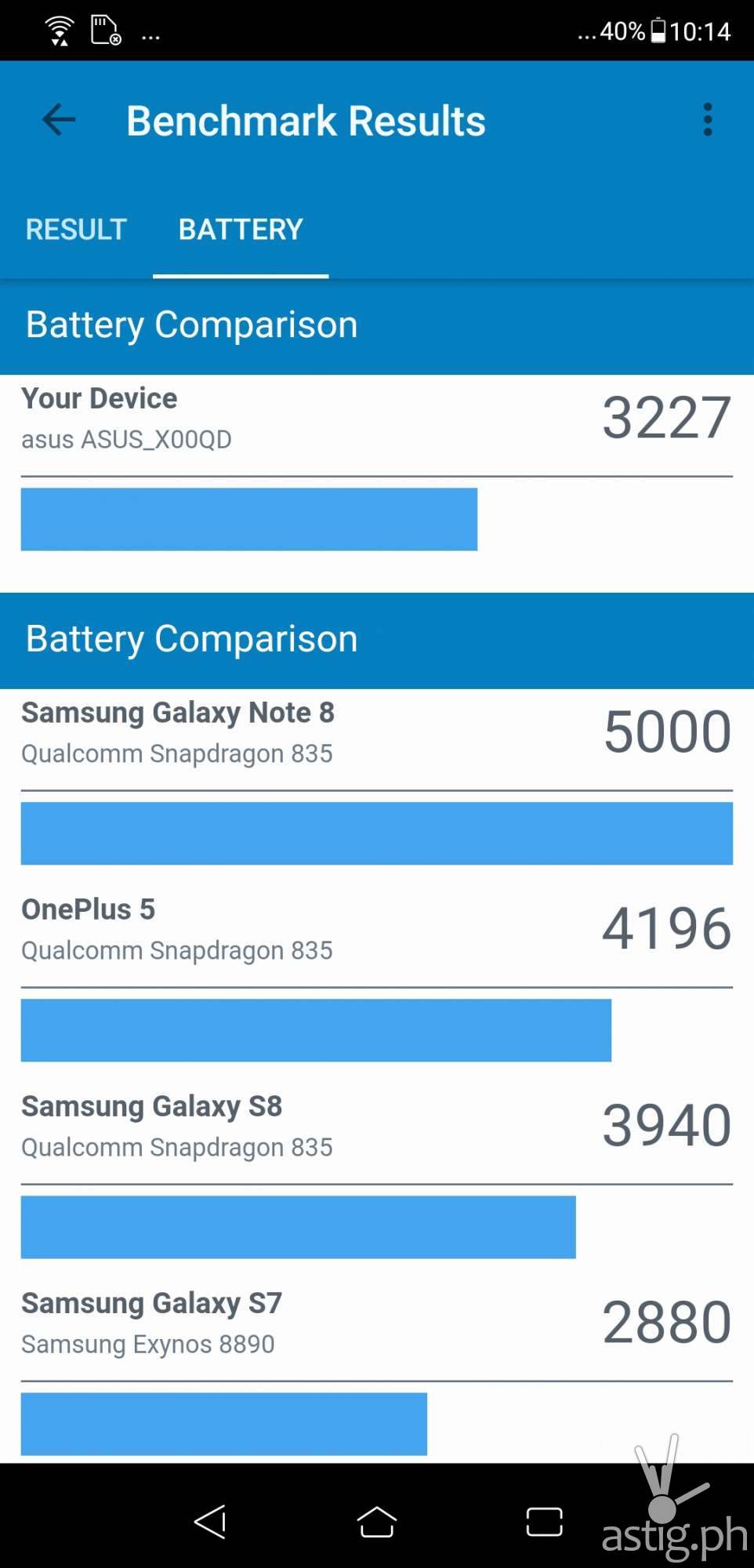Tap the asus ASUS_X00QD device name
754x1568 pixels.
(x=126, y=439)
